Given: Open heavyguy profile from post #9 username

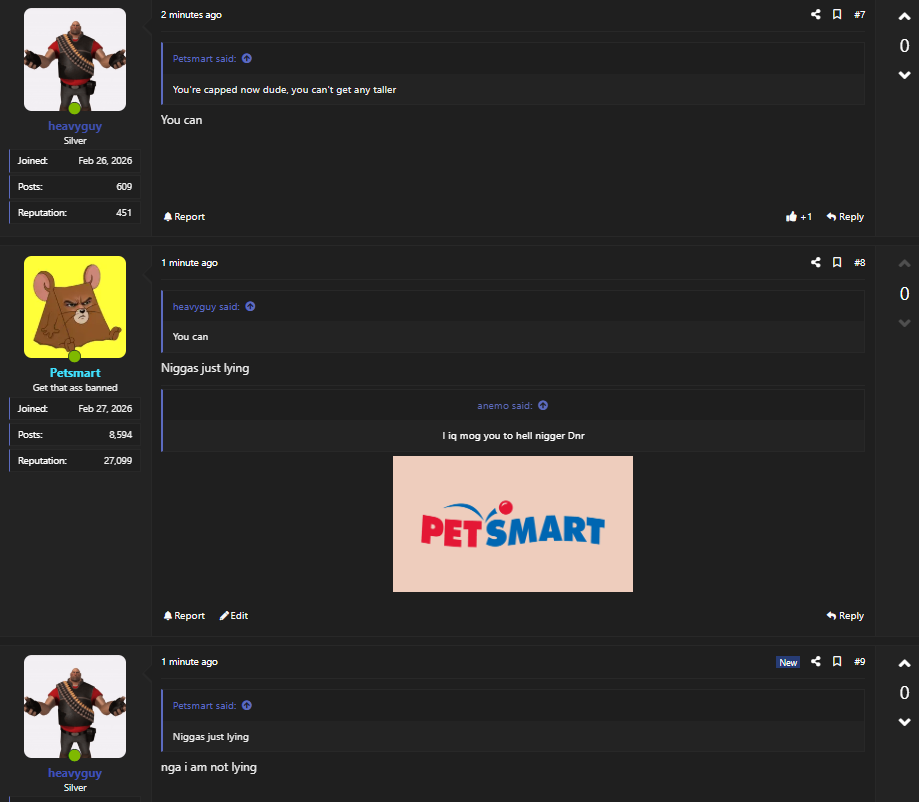Looking at the screenshot, I should coord(75,773).
